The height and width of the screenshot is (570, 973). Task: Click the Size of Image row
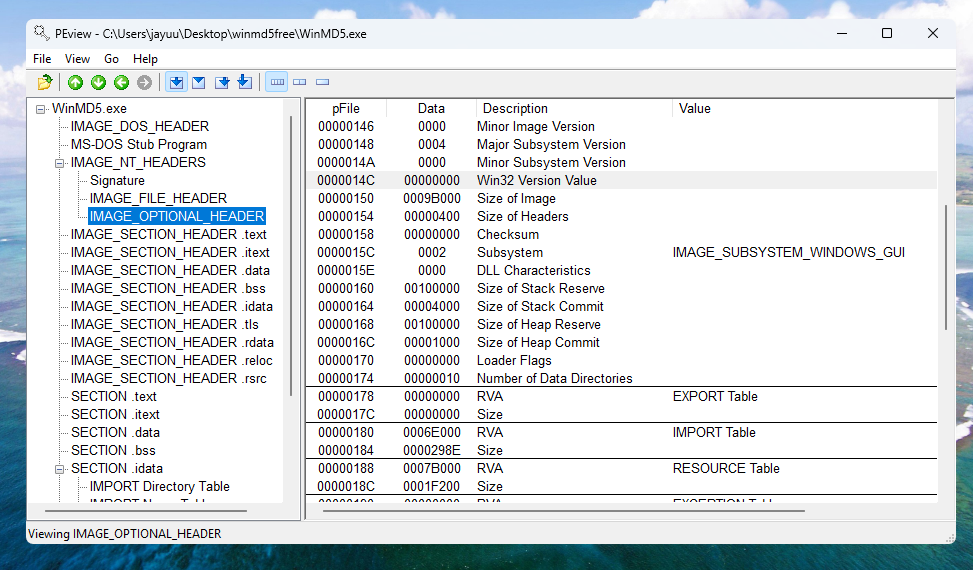coord(621,198)
